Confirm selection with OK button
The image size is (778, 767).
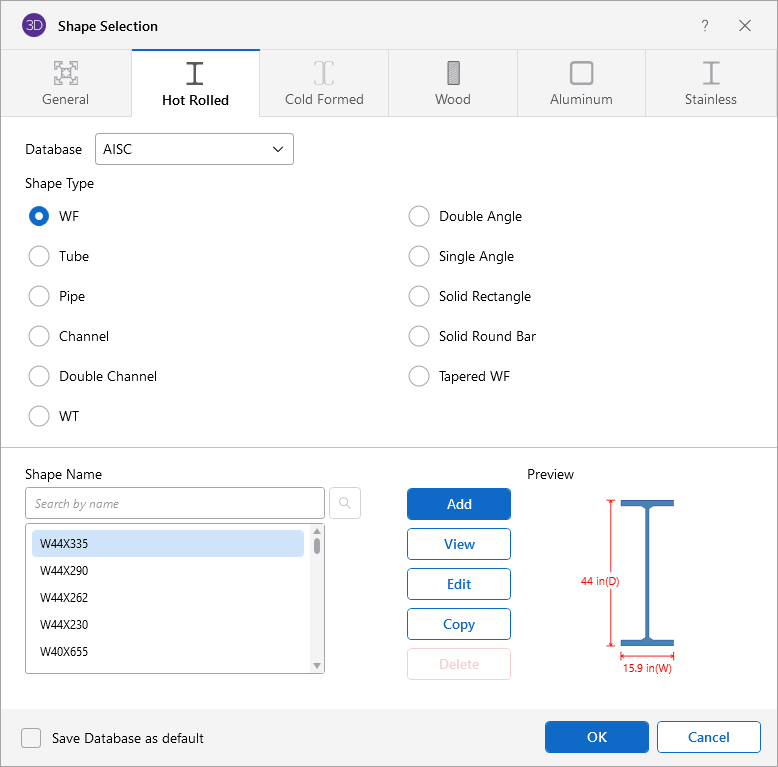[597, 737]
